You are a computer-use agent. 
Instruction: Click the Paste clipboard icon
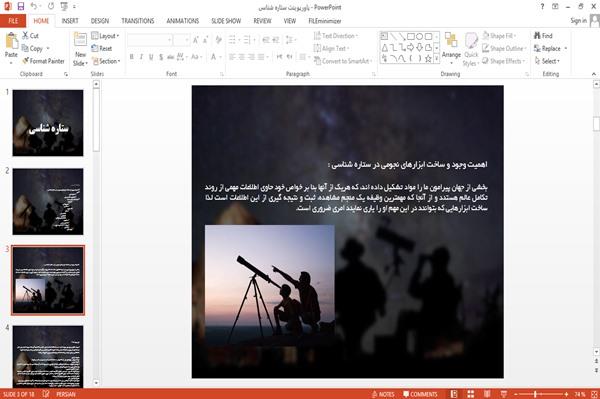(x=11, y=41)
